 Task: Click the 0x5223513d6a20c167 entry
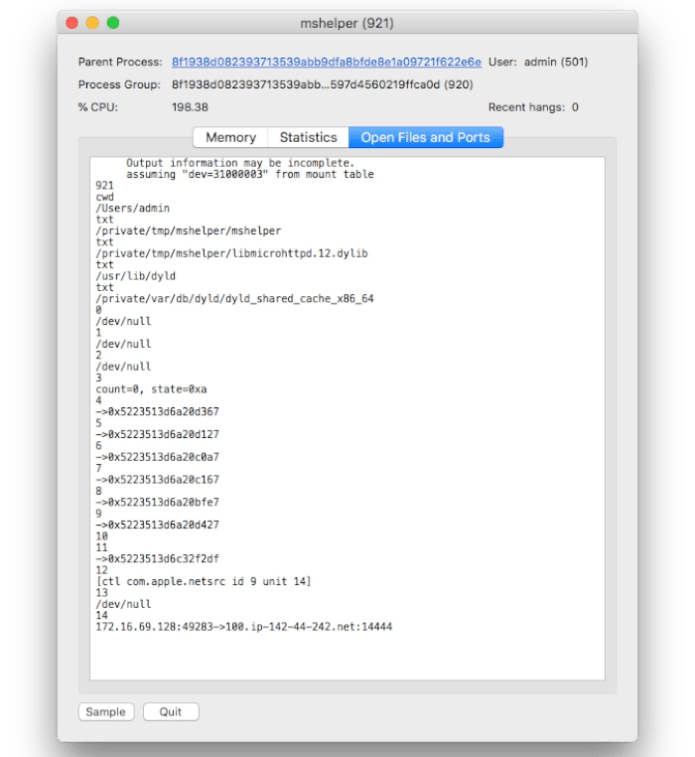click(x=157, y=479)
